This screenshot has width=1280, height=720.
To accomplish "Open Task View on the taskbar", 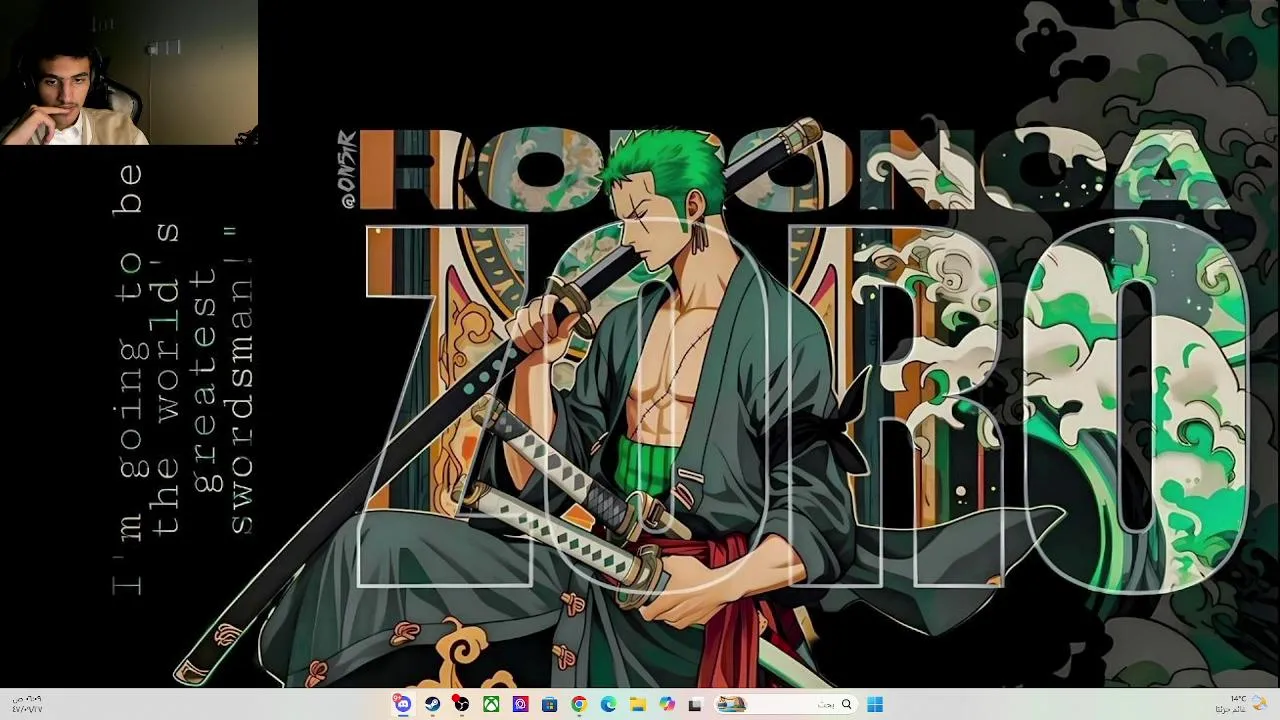I will (x=695, y=704).
